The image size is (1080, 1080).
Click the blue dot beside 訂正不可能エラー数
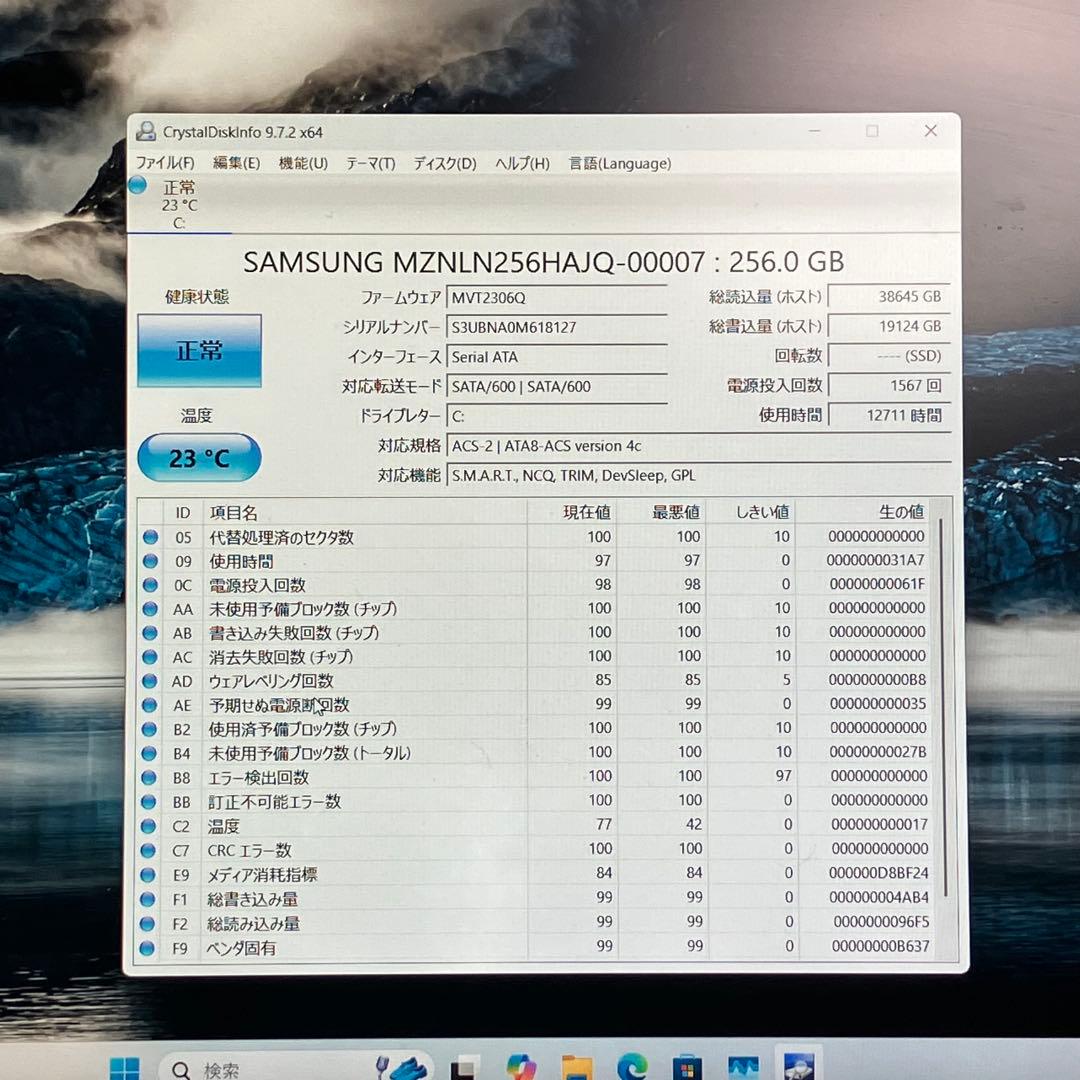coord(150,801)
